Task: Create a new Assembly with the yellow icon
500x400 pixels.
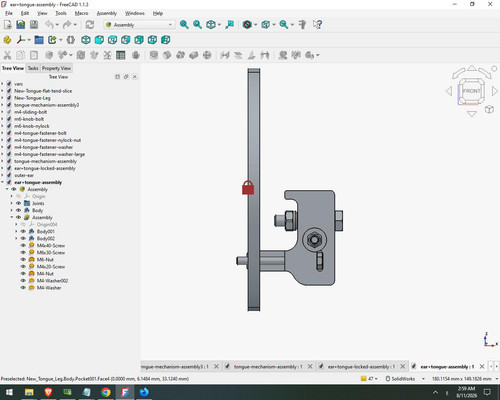Action: 7,40
